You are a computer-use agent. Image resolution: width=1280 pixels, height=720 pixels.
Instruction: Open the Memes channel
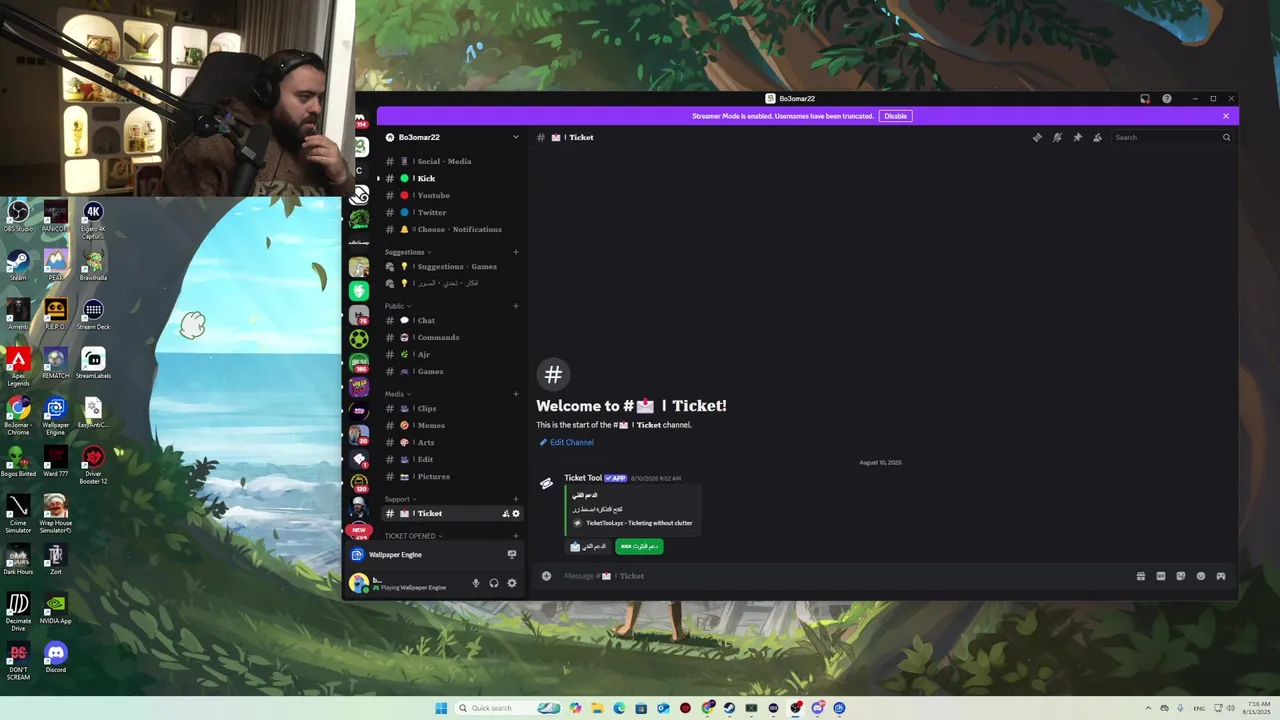pyautogui.click(x=453, y=425)
